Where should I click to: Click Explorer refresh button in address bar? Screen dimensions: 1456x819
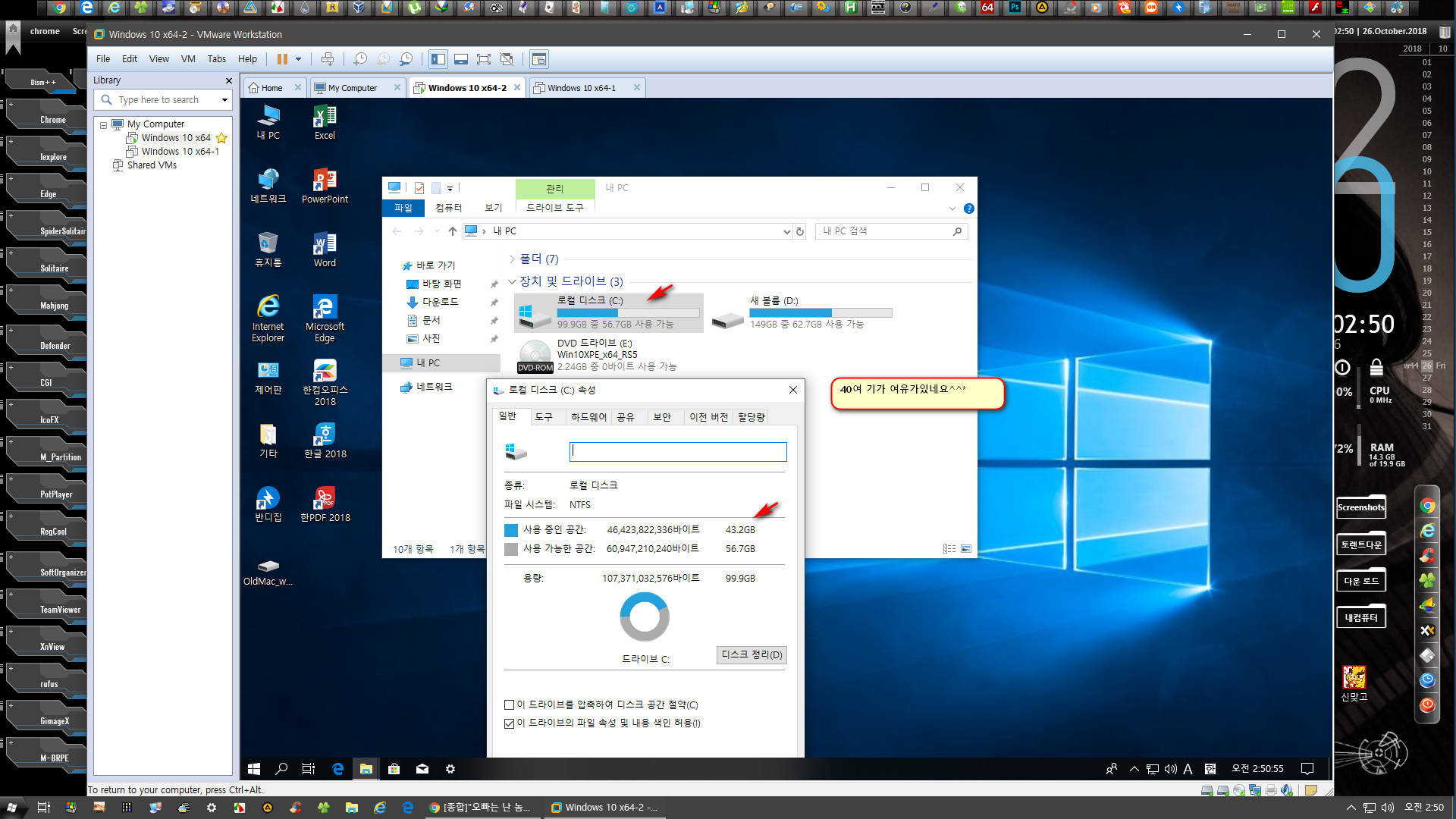tap(800, 231)
